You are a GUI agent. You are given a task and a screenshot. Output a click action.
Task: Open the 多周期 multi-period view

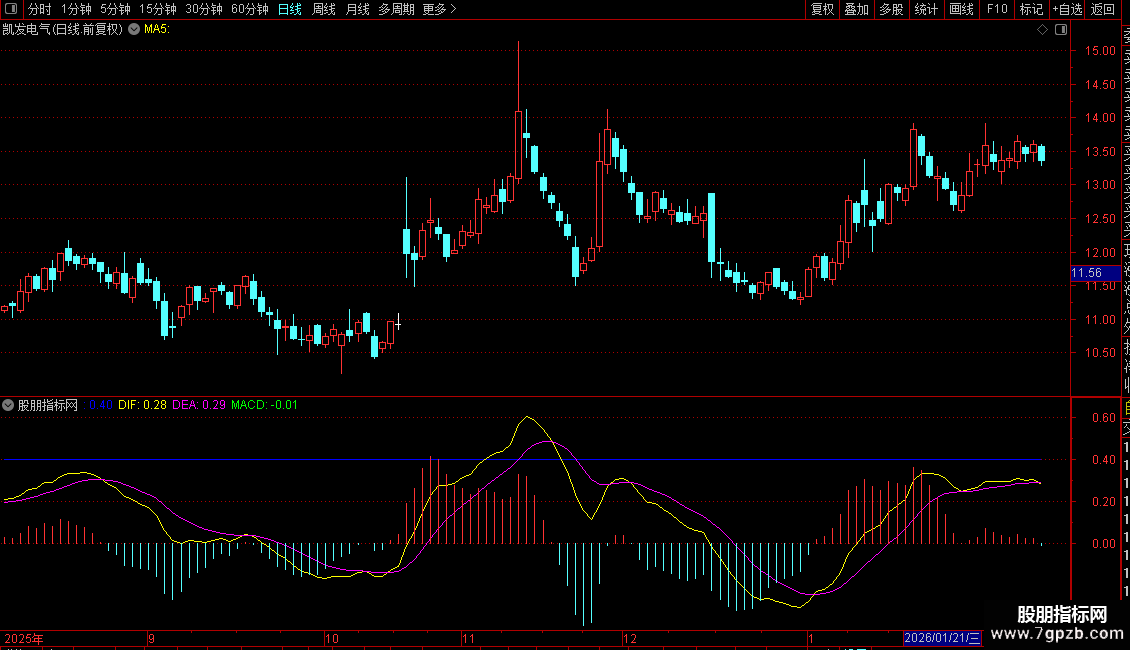coord(397,9)
